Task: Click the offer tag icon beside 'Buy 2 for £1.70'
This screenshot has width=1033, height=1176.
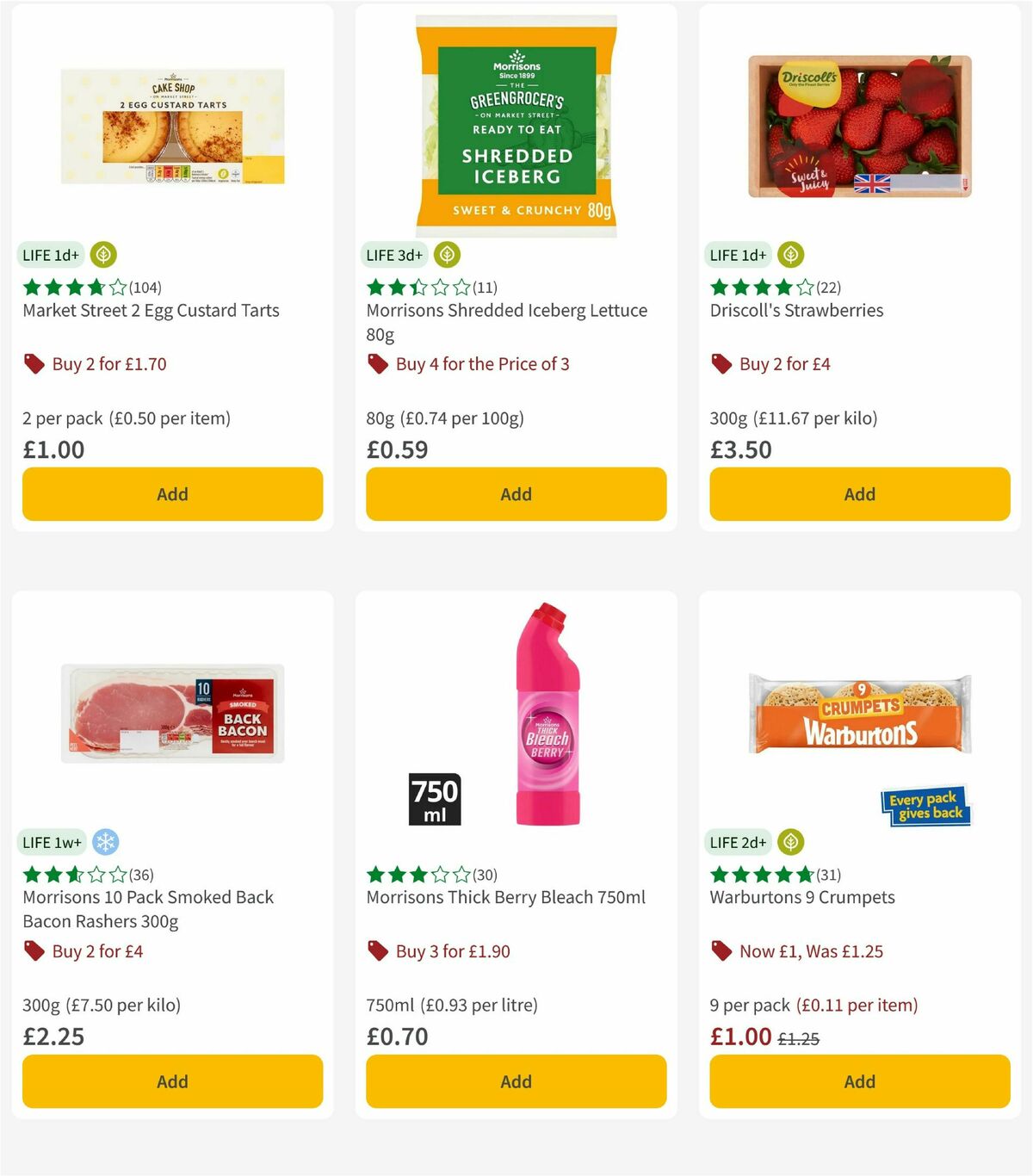Action: click(x=34, y=363)
